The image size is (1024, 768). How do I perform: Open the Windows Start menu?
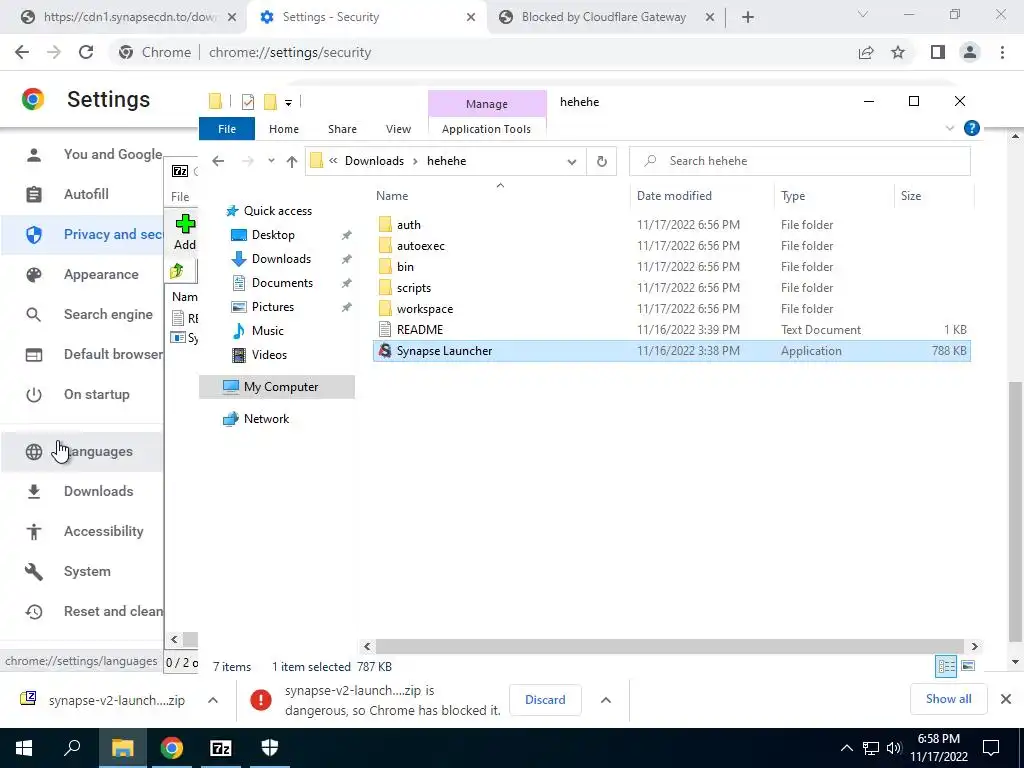coord(24,748)
